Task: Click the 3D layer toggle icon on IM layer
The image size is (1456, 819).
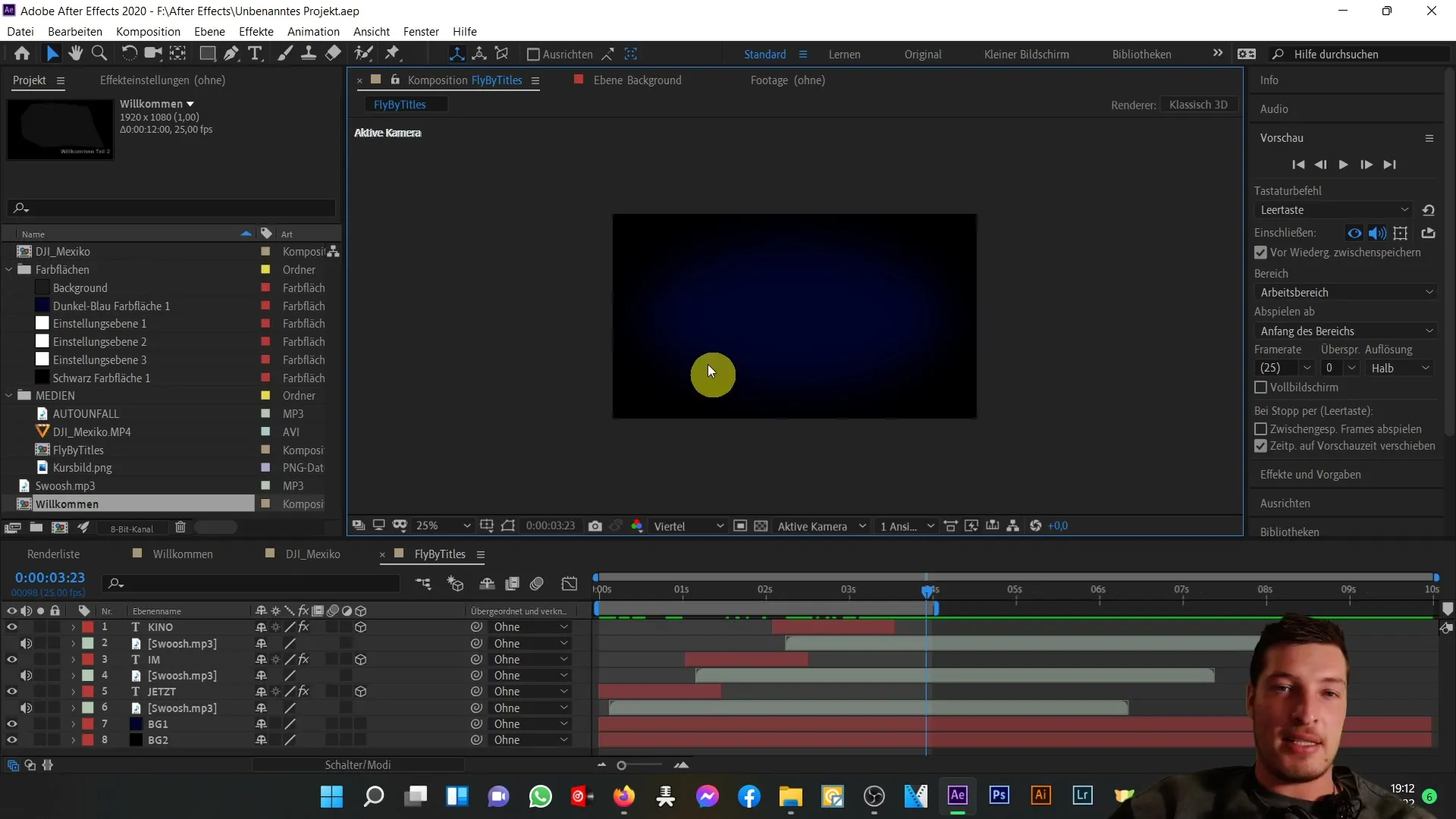Action: click(361, 659)
